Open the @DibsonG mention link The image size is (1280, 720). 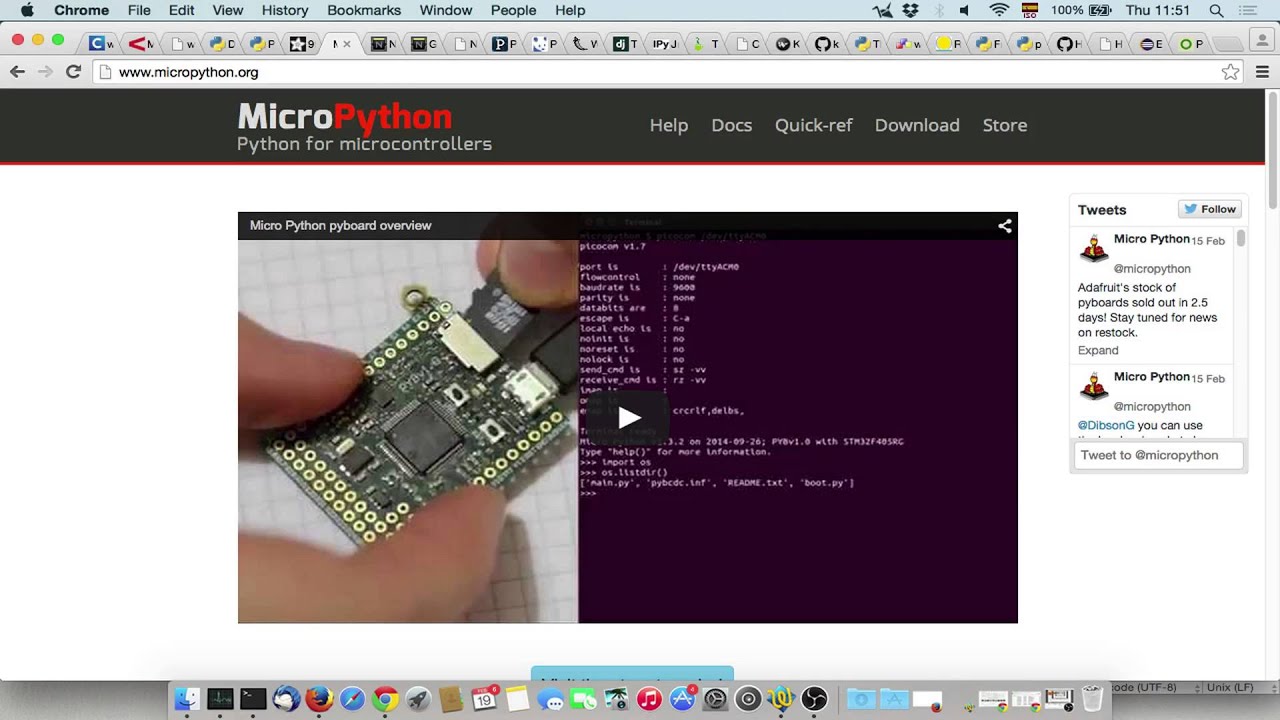tap(1106, 425)
